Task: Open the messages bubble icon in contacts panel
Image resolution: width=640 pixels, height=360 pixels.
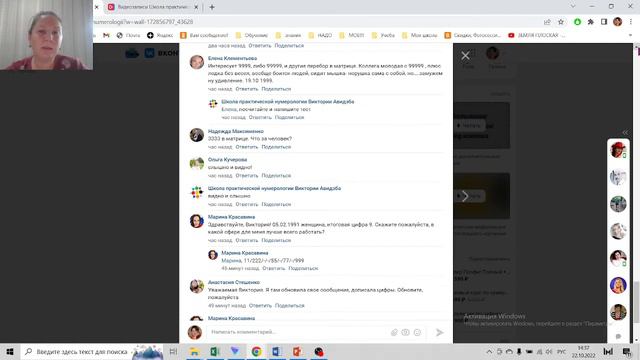Action: [618, 336]
